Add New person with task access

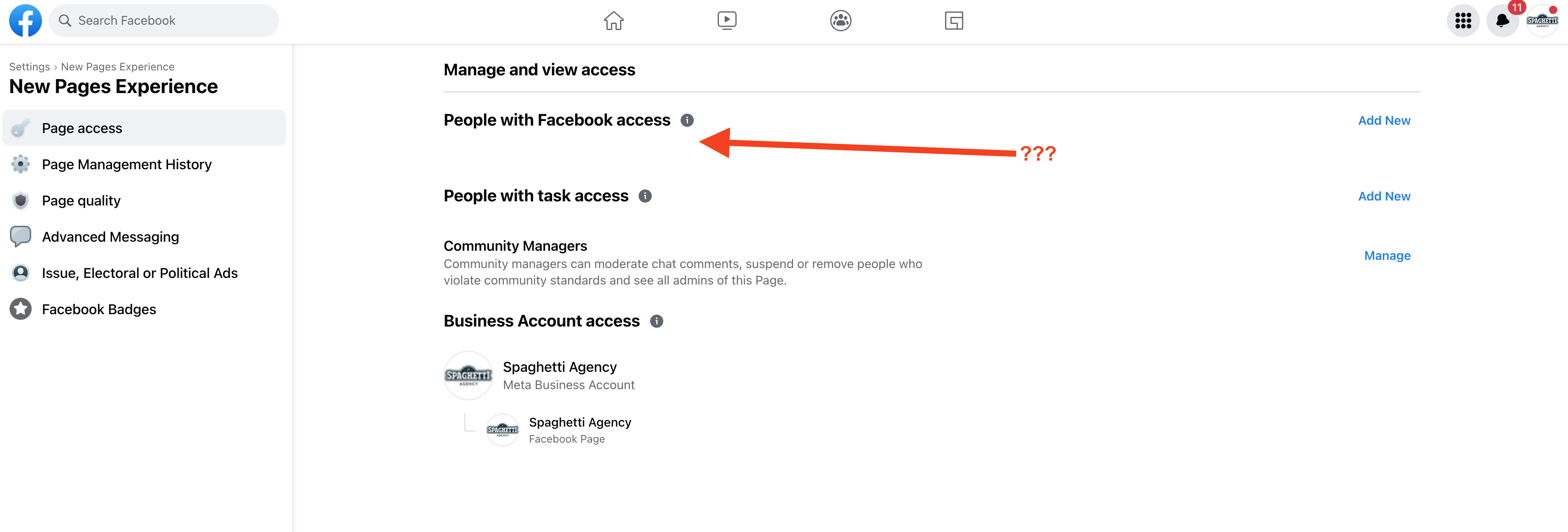(1383, 196)
